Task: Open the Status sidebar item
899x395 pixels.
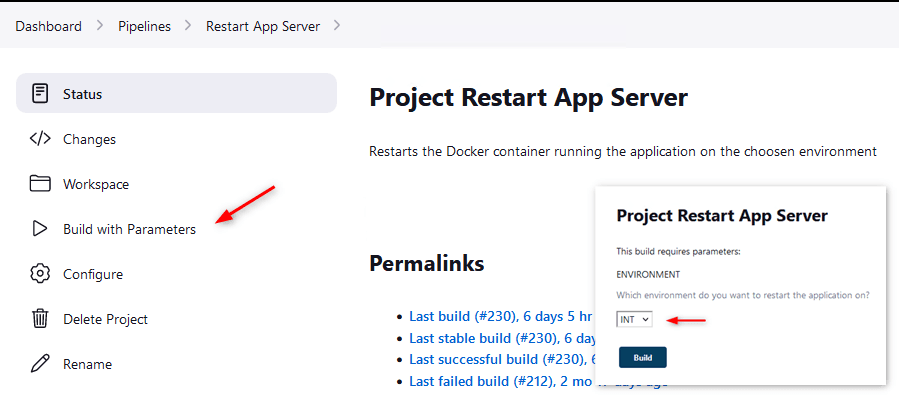Action: point(177,93)
